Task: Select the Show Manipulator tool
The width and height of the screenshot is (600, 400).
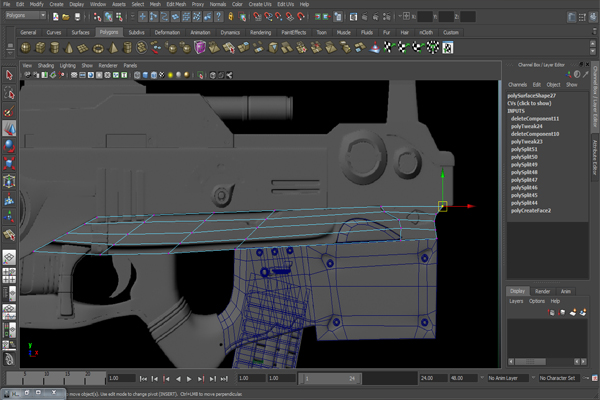Action: point(9,217)
